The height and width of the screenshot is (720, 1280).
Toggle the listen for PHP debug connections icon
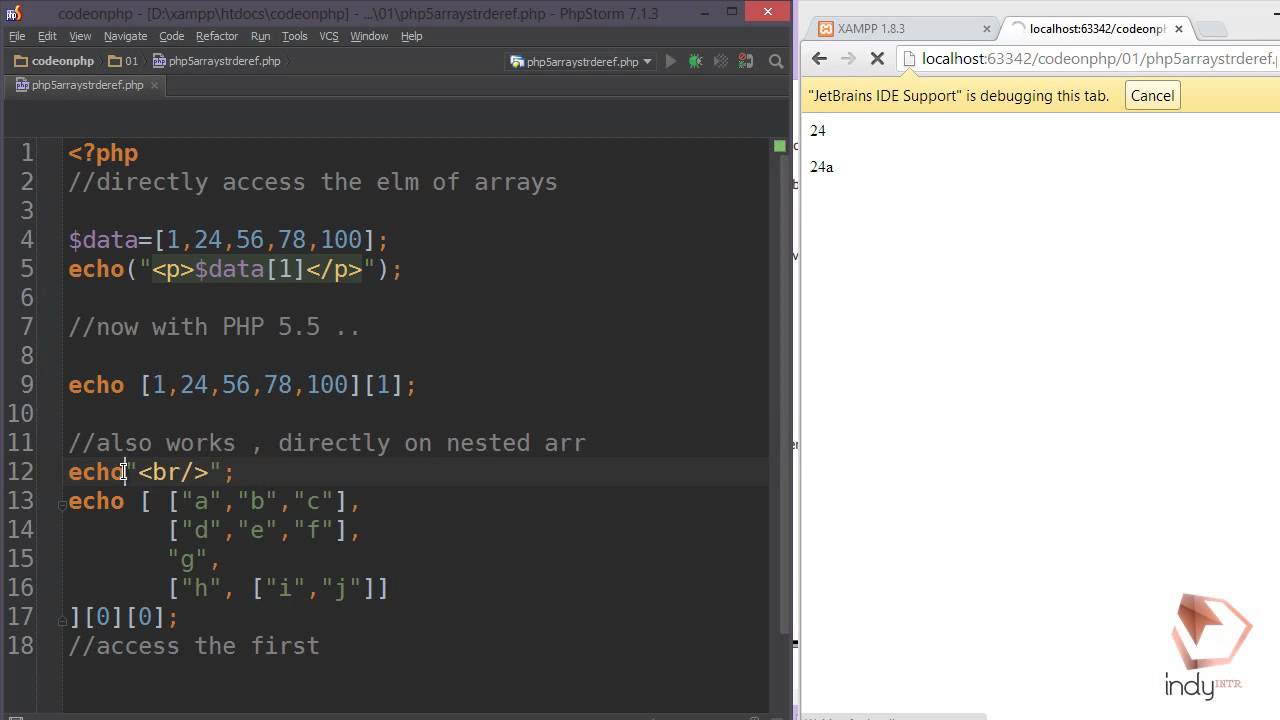[745, 61]
